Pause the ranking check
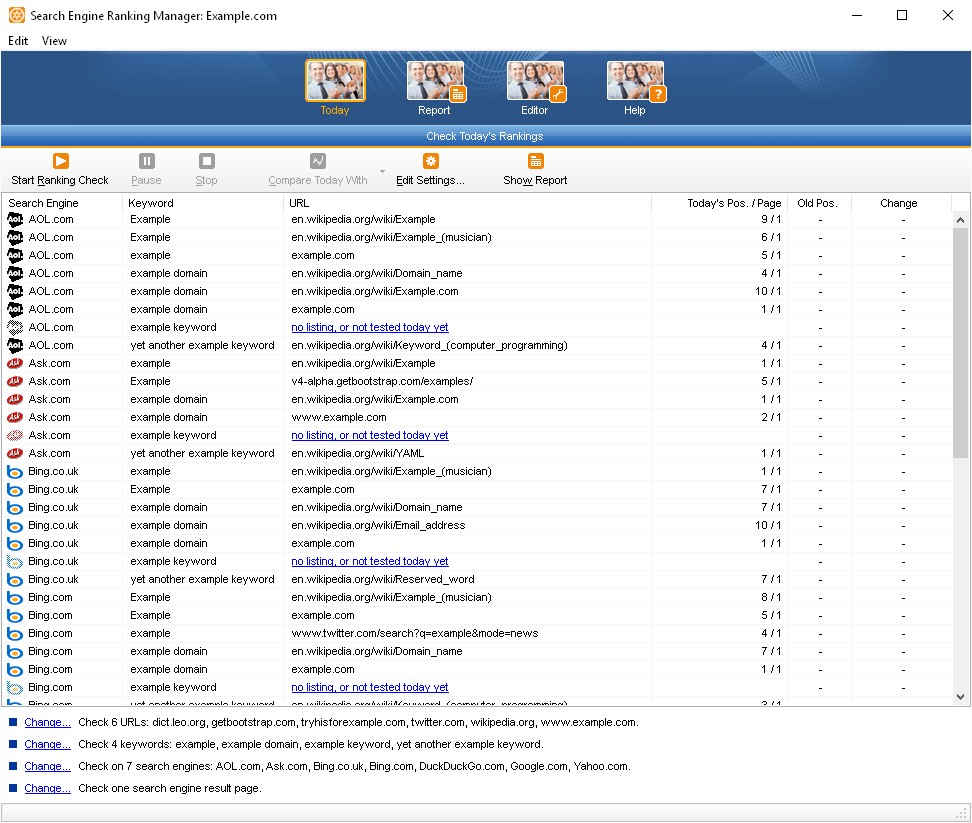Viewport: 972px width, 823px height. coord(146,161)
